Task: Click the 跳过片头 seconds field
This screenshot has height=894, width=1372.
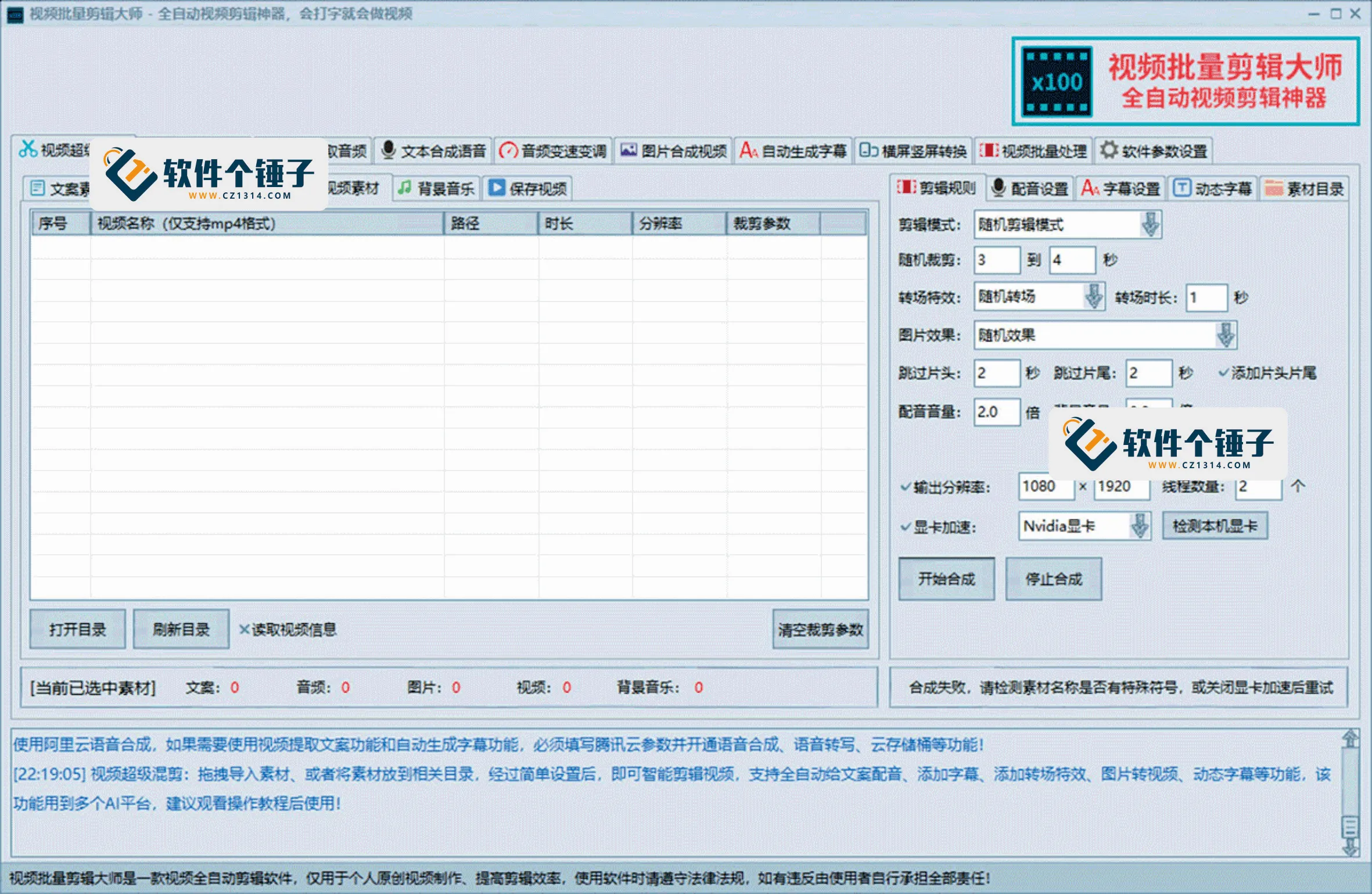Action: click(x=997, y=373)
